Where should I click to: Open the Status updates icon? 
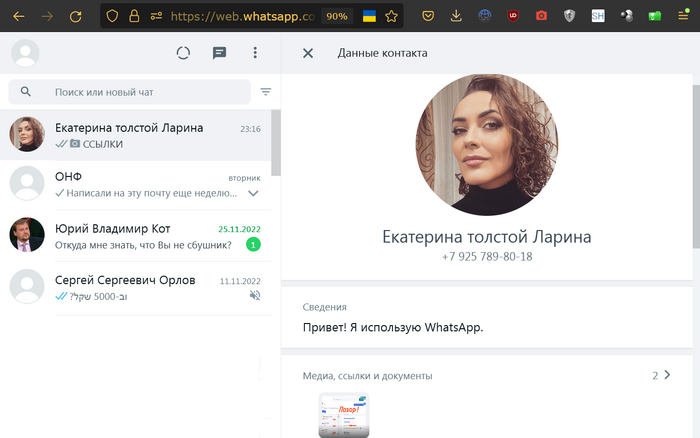coord(183,53)
